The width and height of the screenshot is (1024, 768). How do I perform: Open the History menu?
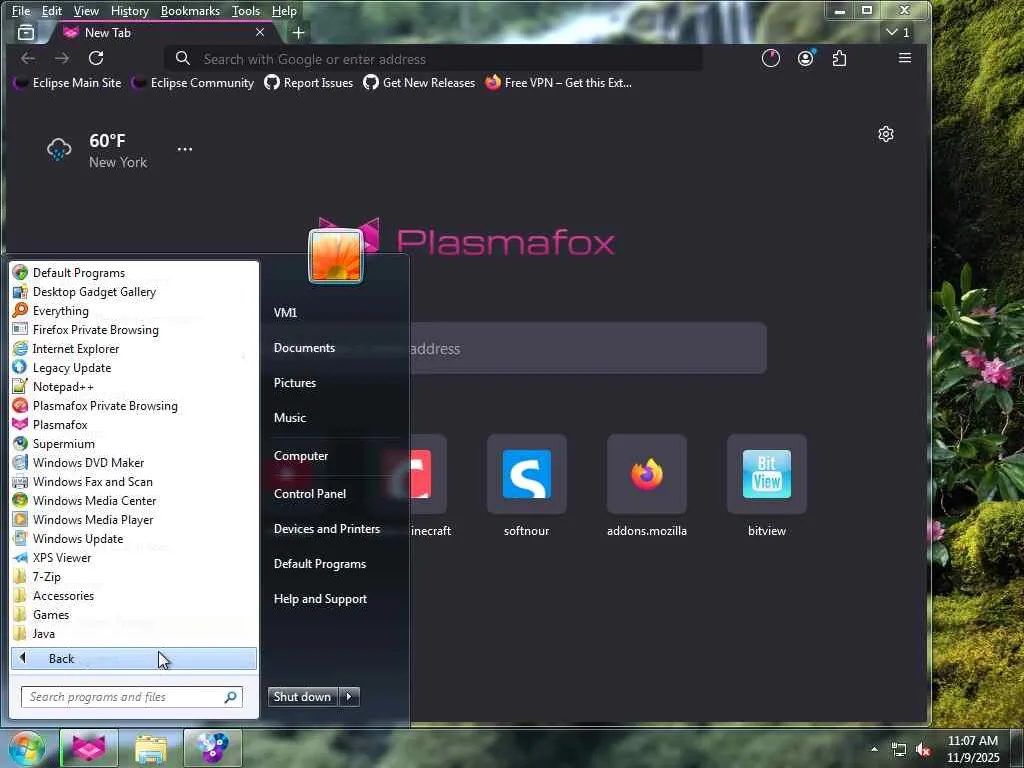(129, 10)
